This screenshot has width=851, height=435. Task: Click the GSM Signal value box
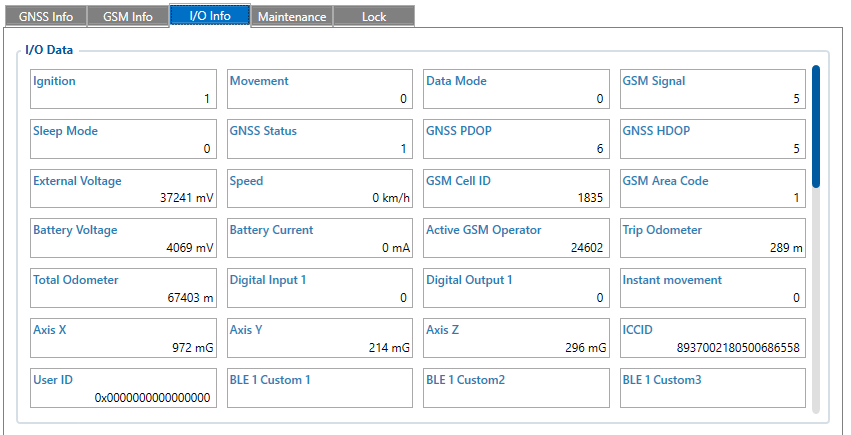pos(713,89)
